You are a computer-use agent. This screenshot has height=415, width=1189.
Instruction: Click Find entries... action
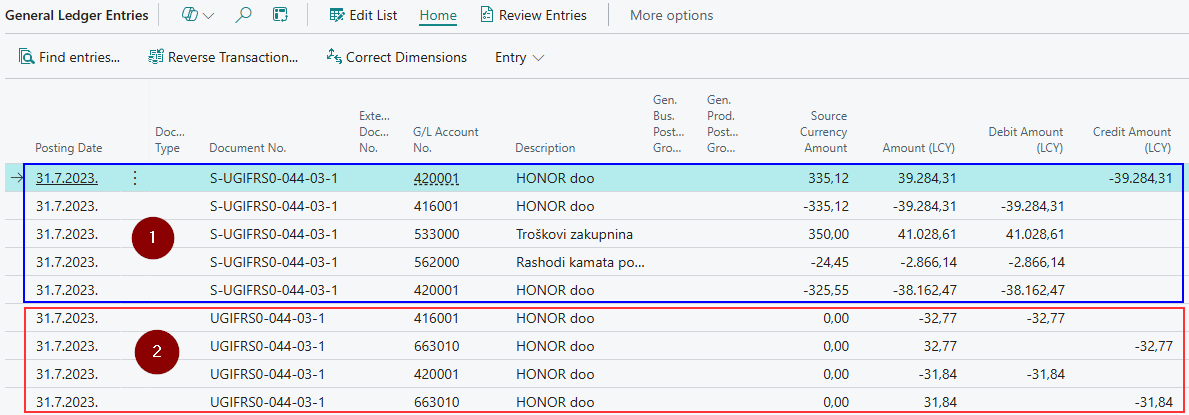point(69,57)
